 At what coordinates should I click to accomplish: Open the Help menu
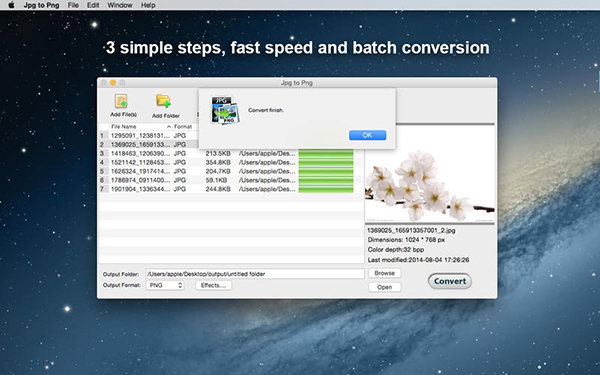tap(148, 5)
